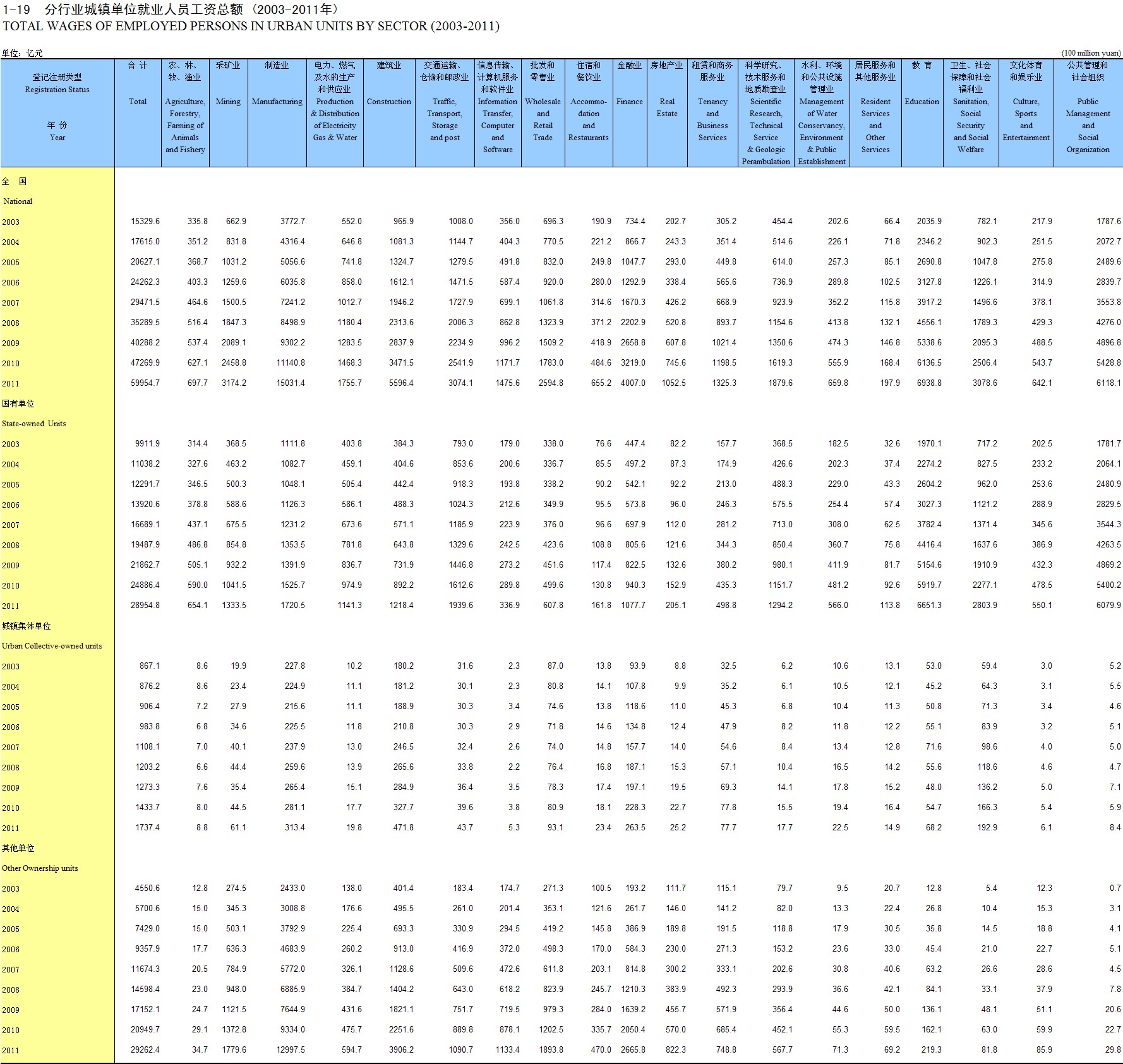Click the Chinese title '分行业城镇单位就业人员工资总额'
Viewport: 1123px width, 1064px height.
coord(144,9)
